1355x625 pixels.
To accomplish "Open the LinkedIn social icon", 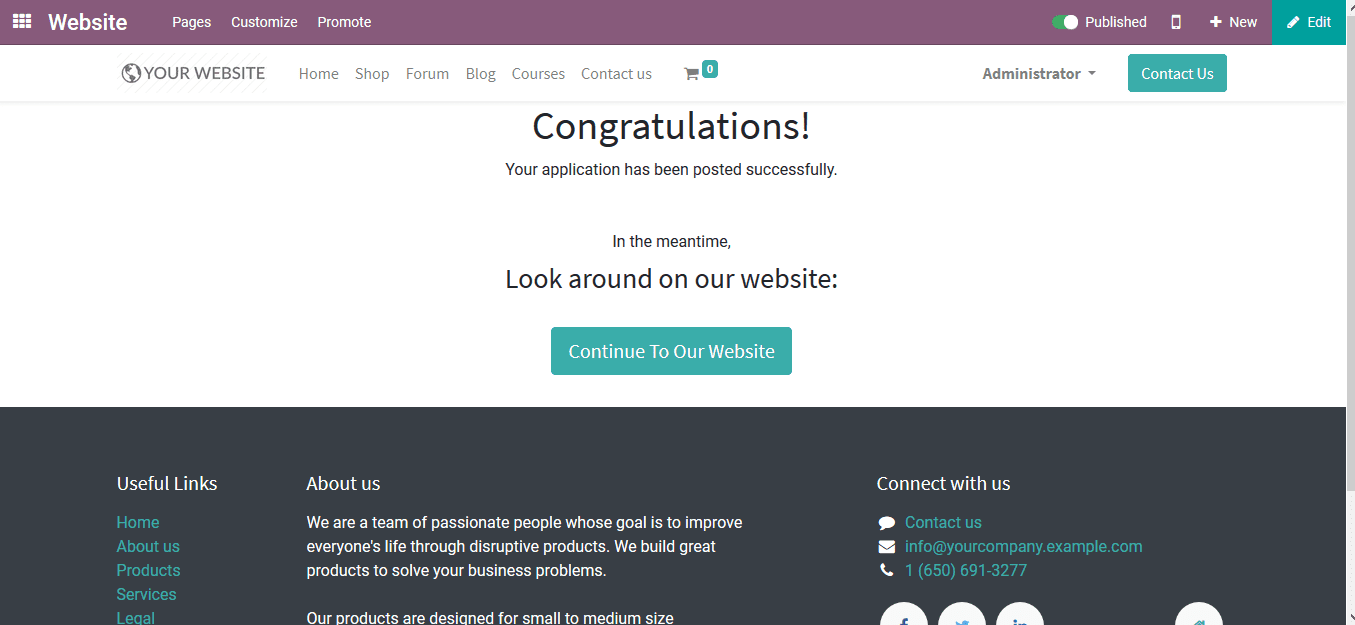I will pos(1019,615).
